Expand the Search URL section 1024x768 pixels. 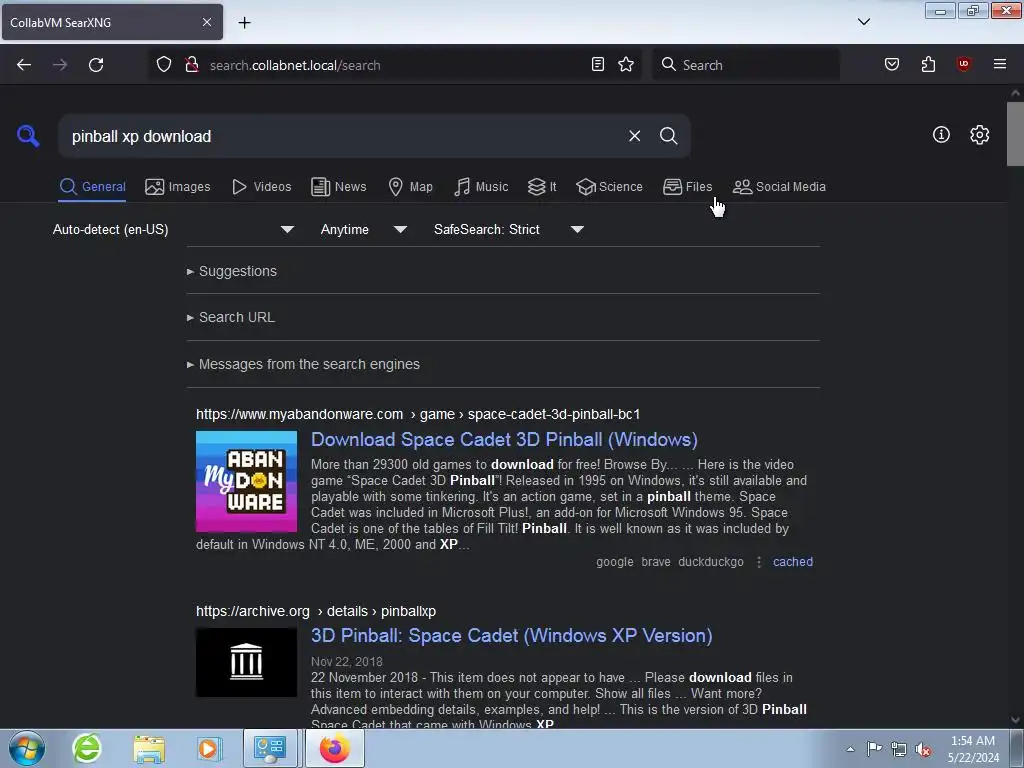[231, 317]
